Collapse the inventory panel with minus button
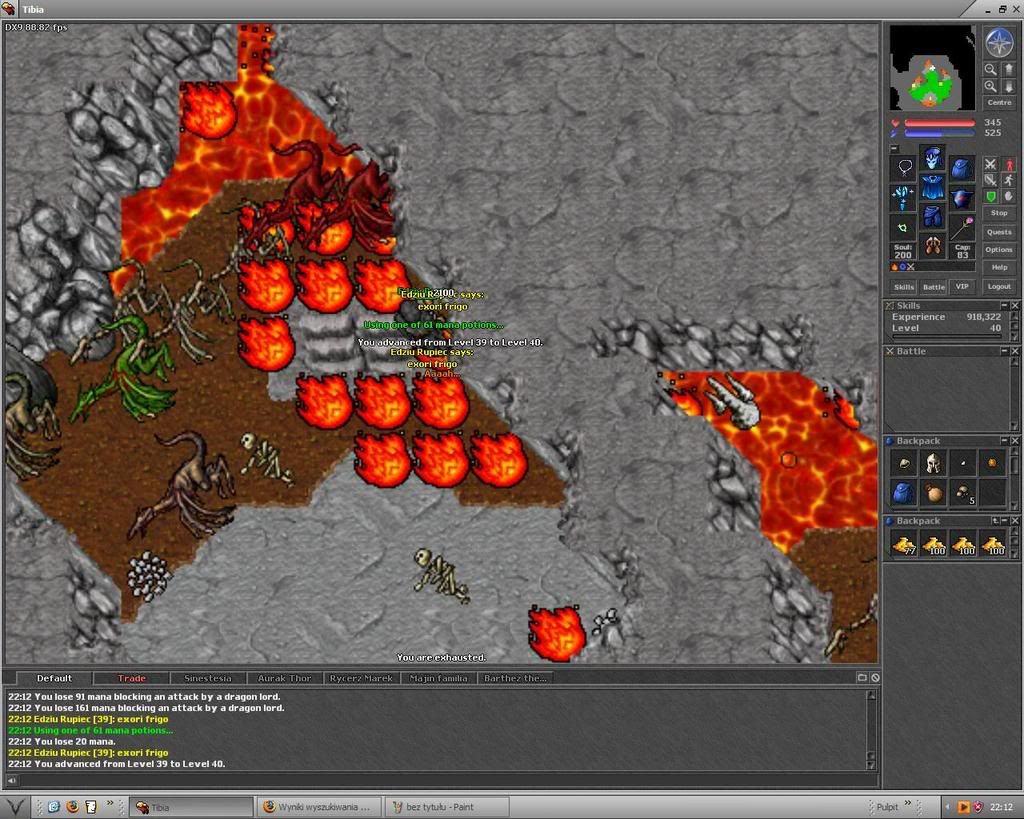 [895, 148]
